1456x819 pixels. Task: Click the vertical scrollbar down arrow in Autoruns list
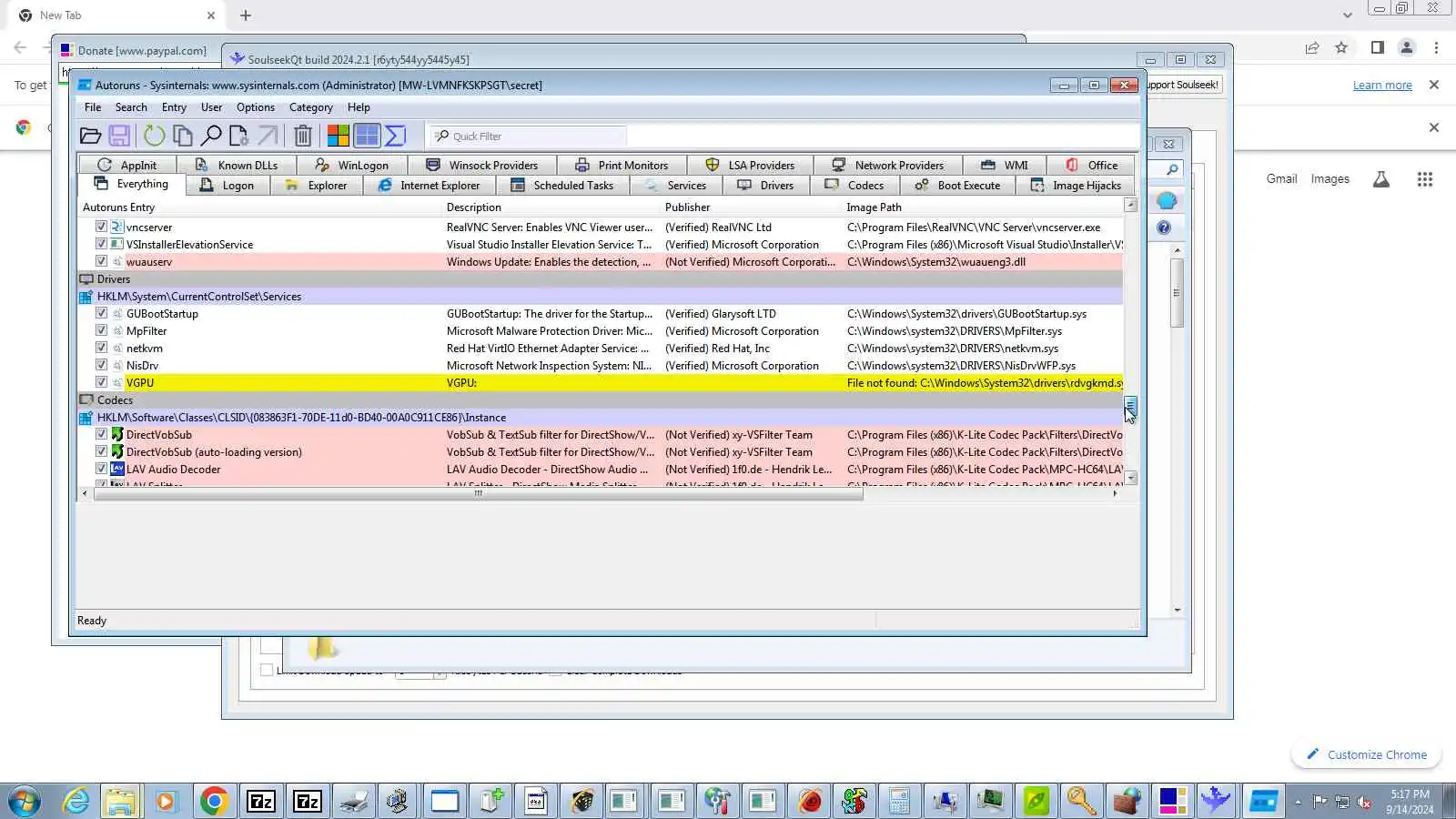pyautogui.click(x=1130, y=478)
